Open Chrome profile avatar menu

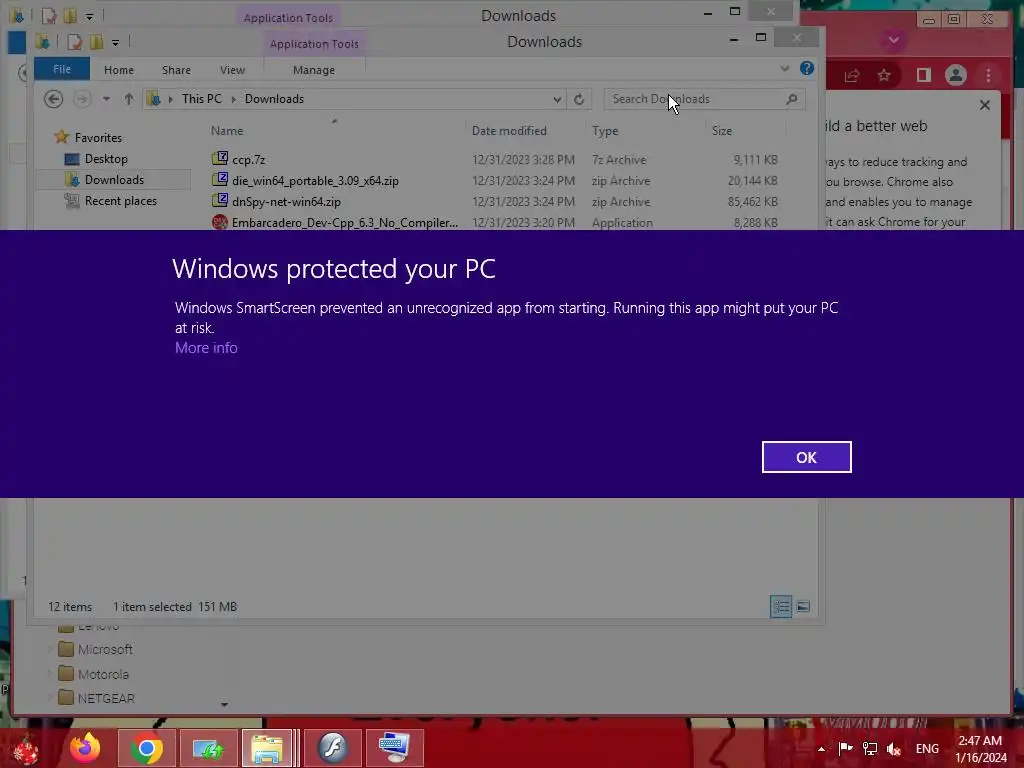pyautogui.click(x=955, y=76)
